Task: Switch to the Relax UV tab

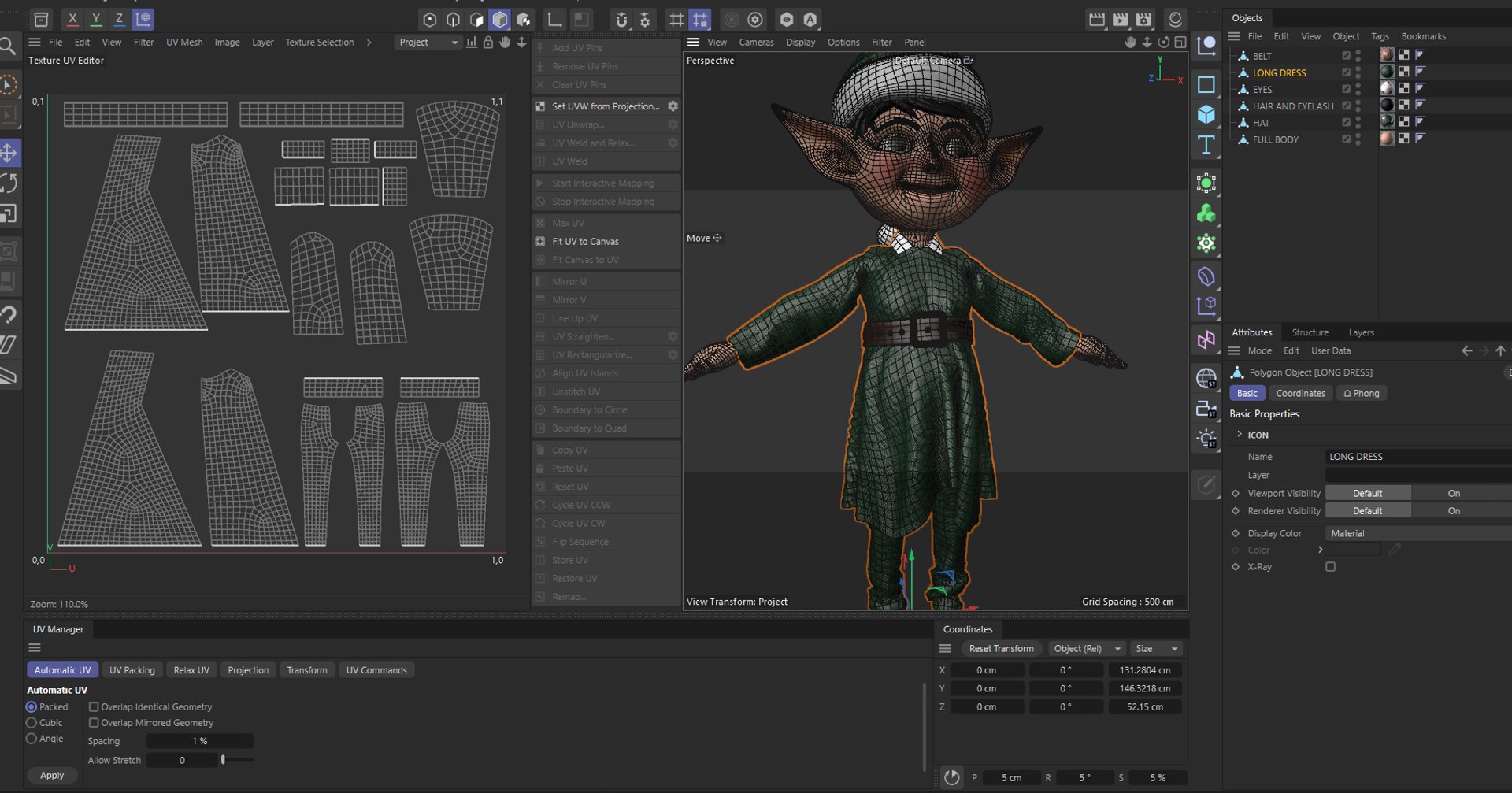Action: pos(191,670)
